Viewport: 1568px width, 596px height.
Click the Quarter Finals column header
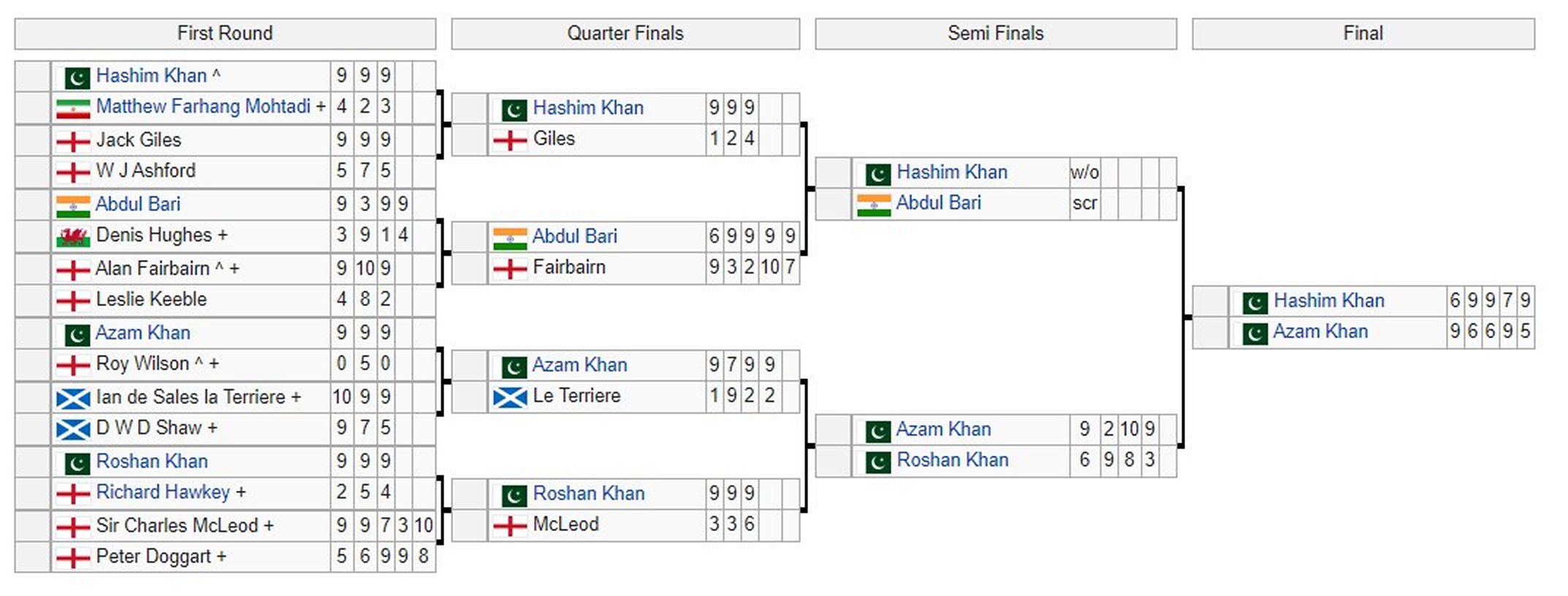click(625, 34)
